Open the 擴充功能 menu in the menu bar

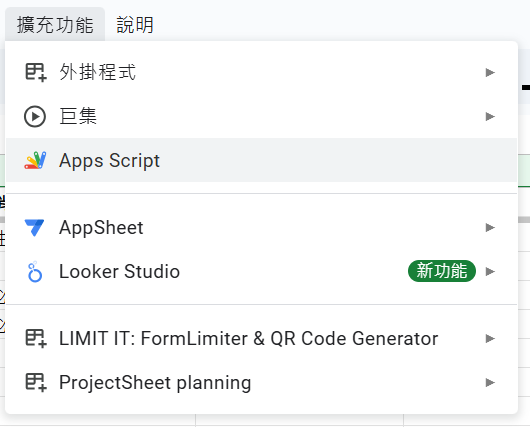click(x=55, y=25)
